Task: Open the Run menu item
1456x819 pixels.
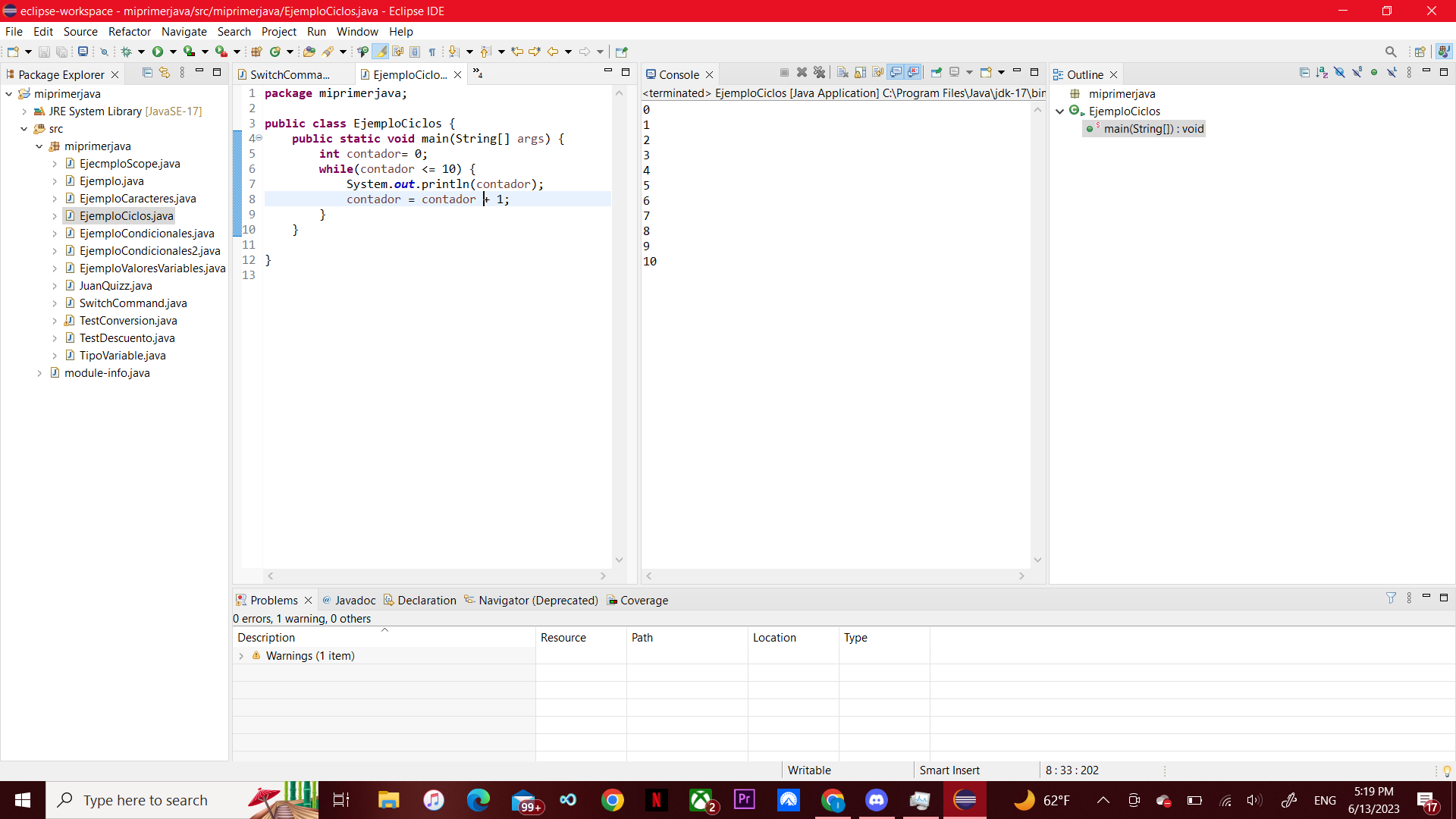Action: 317,31
